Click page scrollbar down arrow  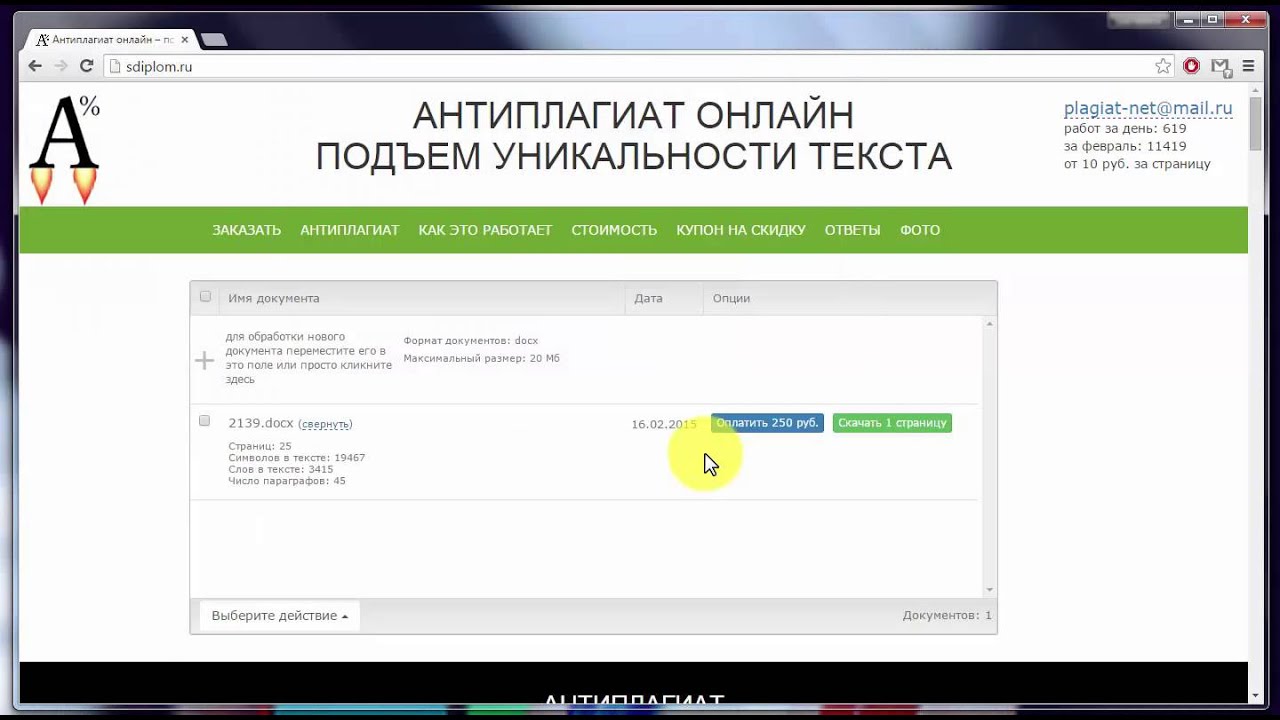pos(1255,696)
